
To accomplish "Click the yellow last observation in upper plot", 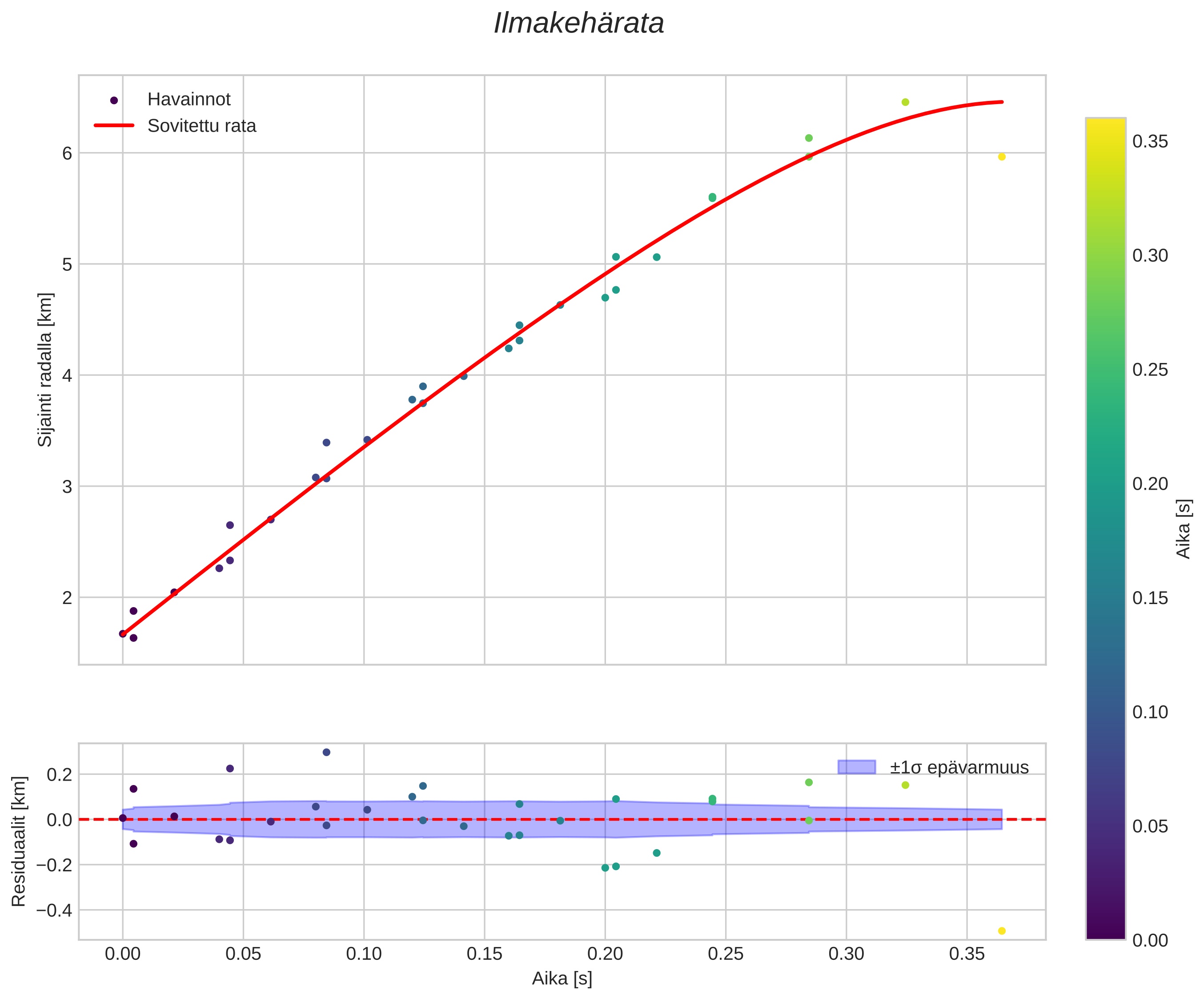I will [1002, 157].
